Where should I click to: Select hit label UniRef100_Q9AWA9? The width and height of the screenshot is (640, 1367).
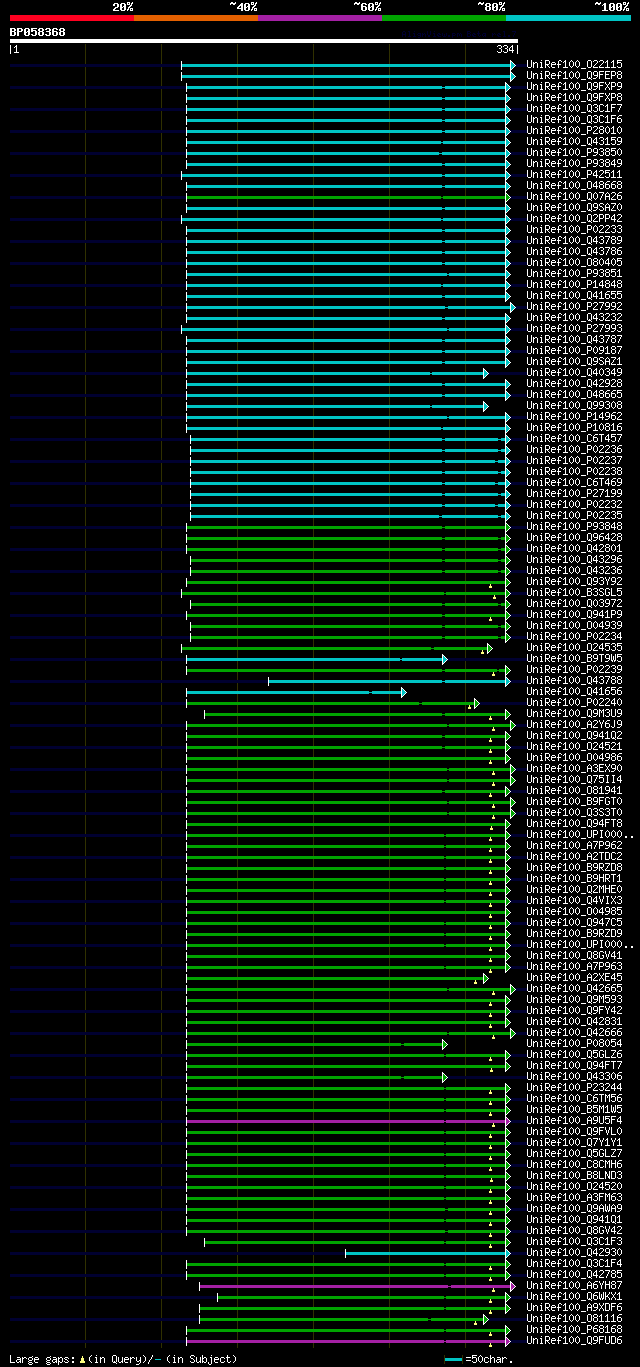574,1208
